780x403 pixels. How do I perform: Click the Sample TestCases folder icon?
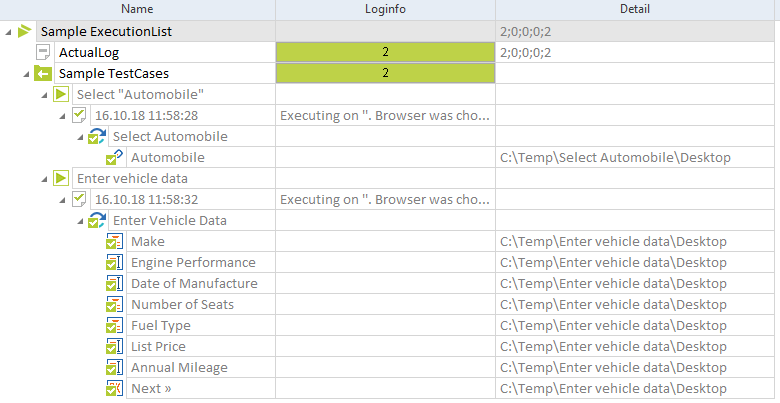coord(43,73)
